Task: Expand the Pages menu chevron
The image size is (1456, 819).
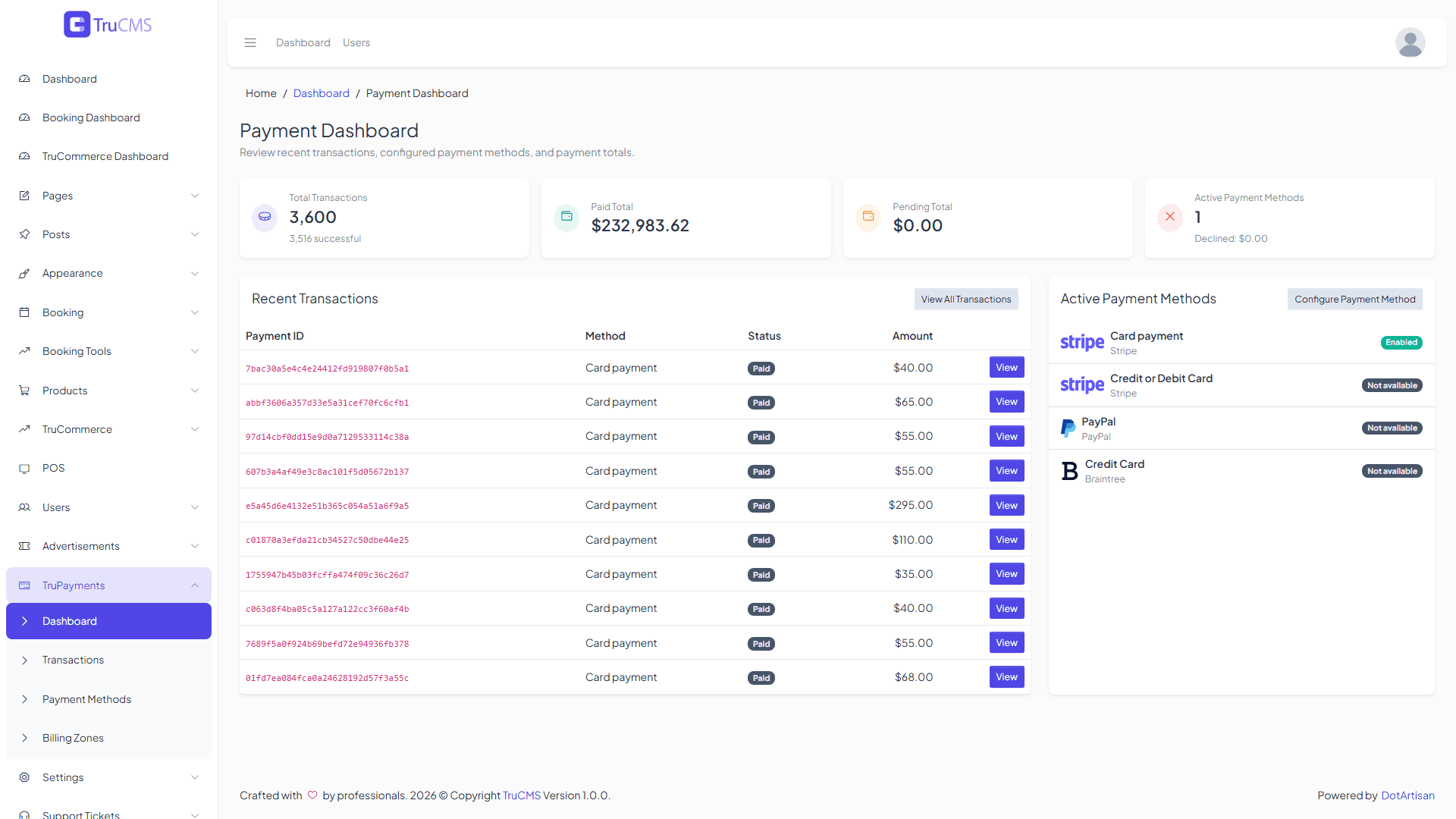Action: (x=195, y=196)
